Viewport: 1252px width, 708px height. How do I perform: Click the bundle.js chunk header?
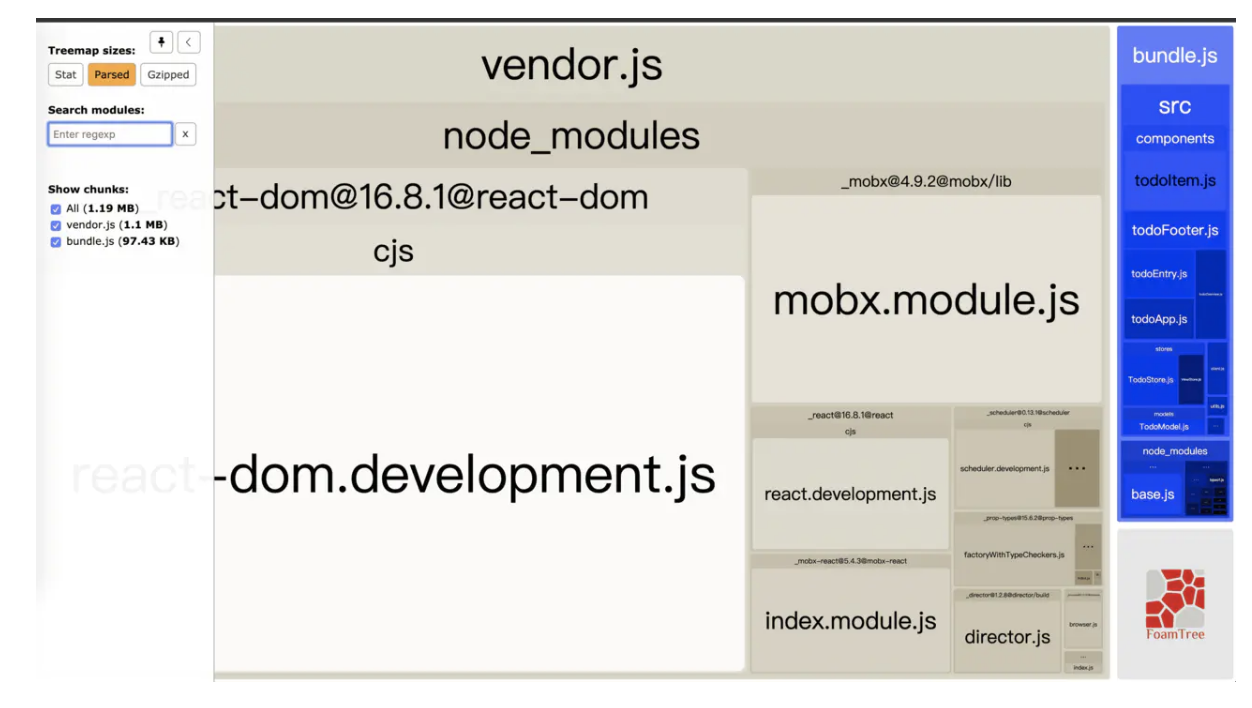click(x=1174, y=56)
